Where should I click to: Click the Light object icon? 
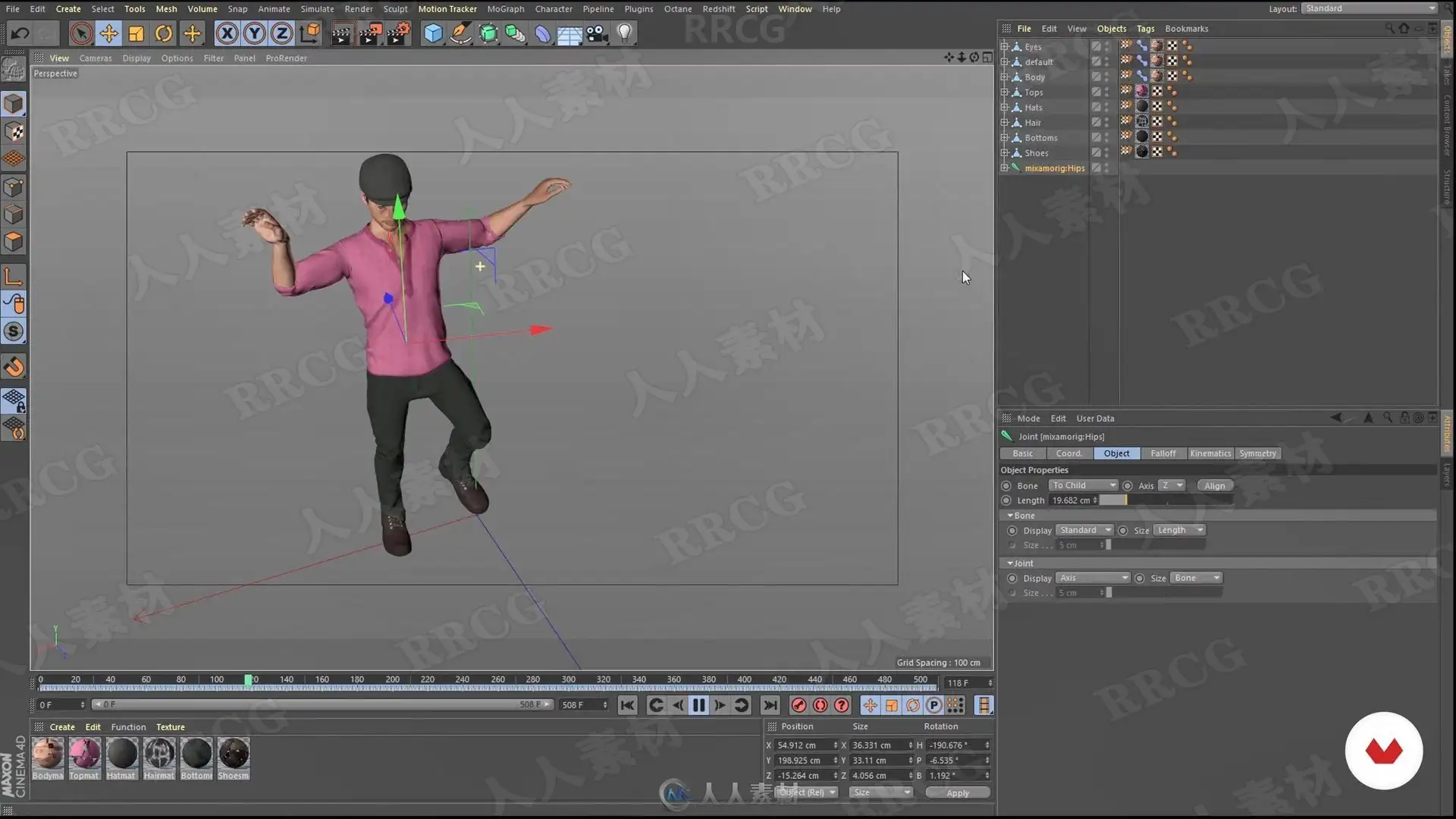pos(624,33)
